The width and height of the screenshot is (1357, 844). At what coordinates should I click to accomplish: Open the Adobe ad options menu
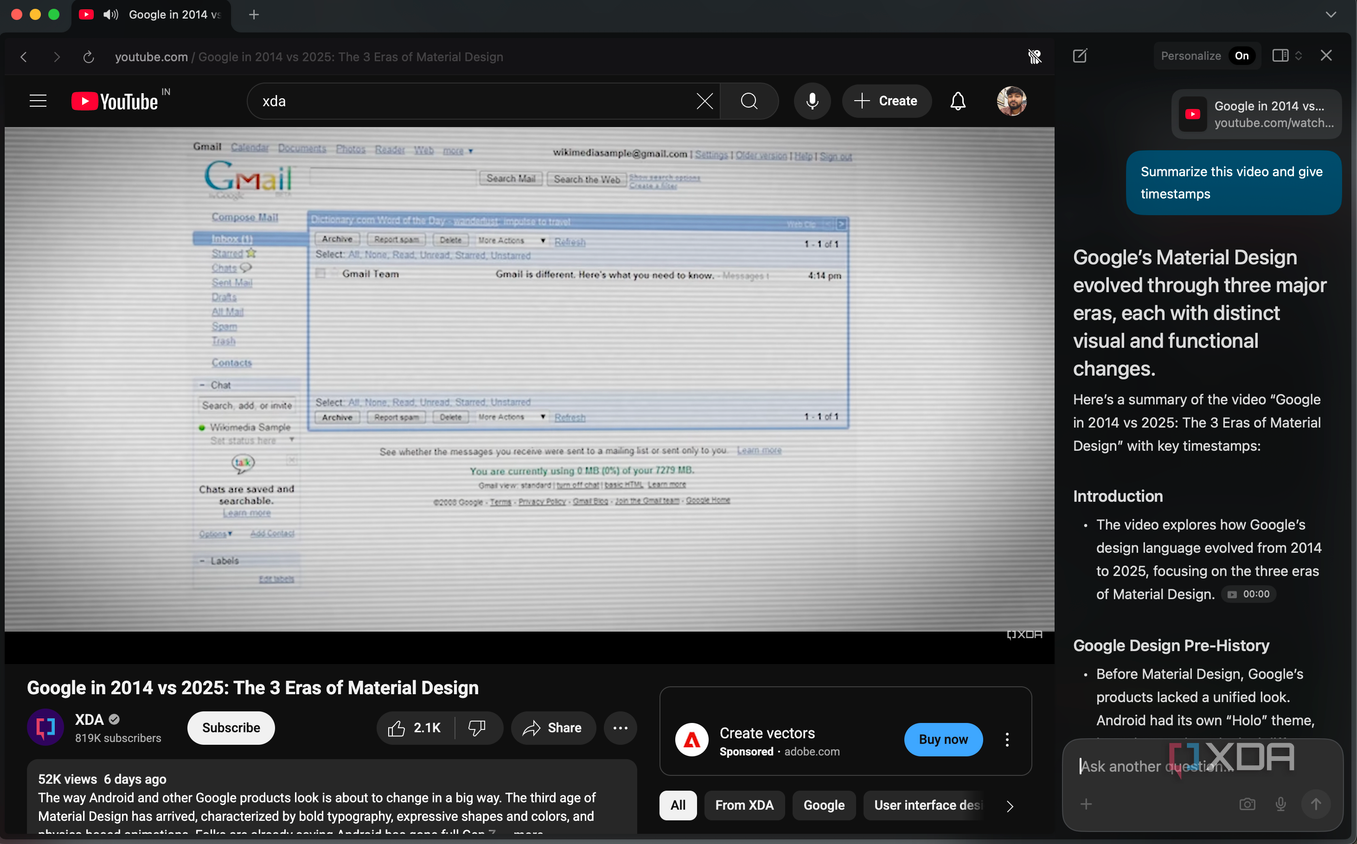pos(1007,740)
